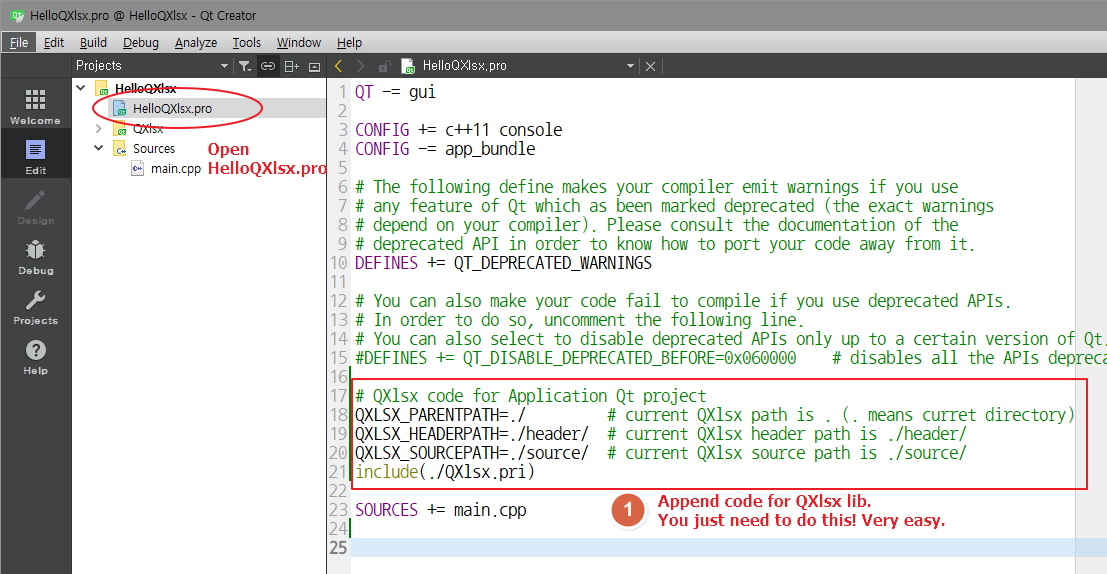Image resolution: width=1107 pixels, height=574 pixels.
Task: Close the HelloQXlsx.pro document
Action: pos(651,66)
